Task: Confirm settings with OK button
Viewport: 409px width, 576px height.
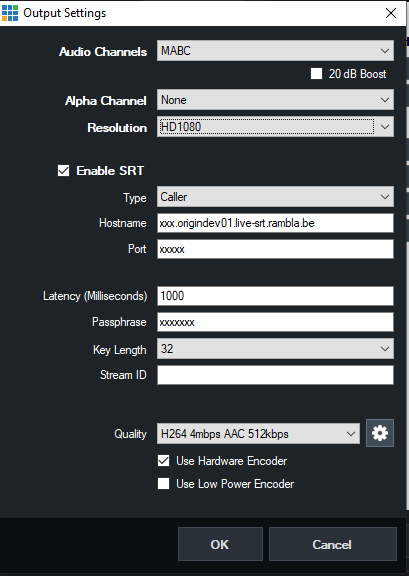Action: pos(220,544)
